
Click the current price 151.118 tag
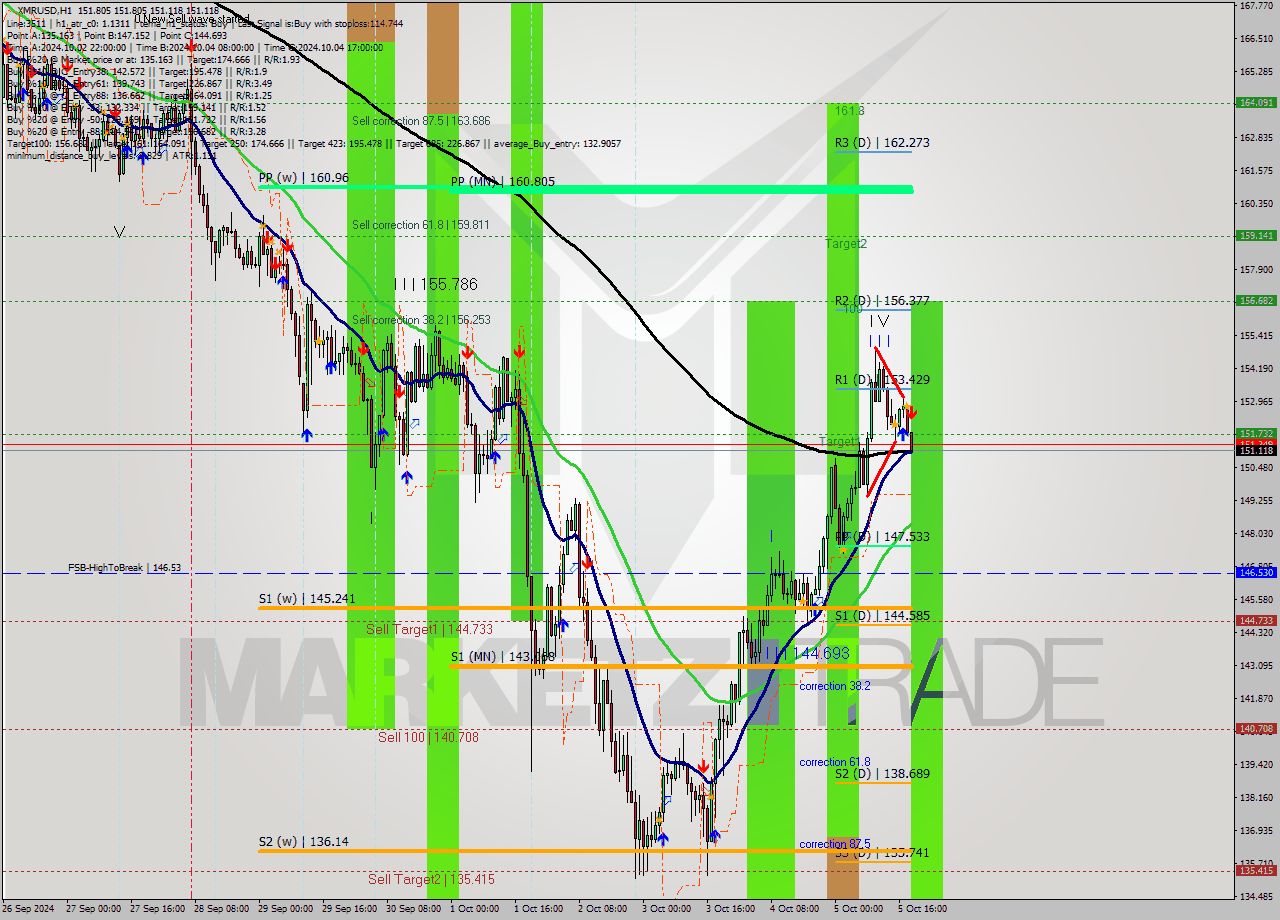coord(1256,451)
